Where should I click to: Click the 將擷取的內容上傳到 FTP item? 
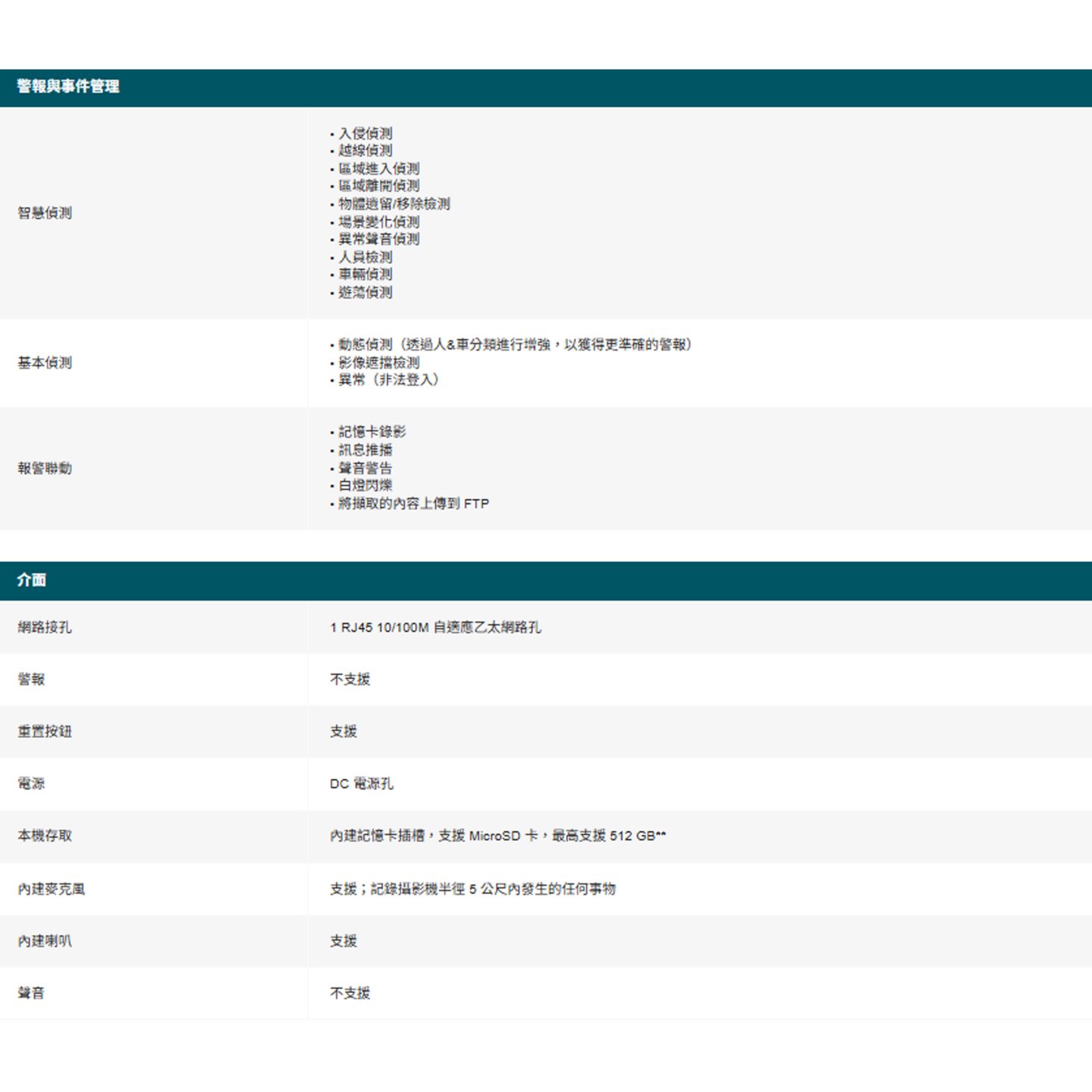tap(413, 504)
